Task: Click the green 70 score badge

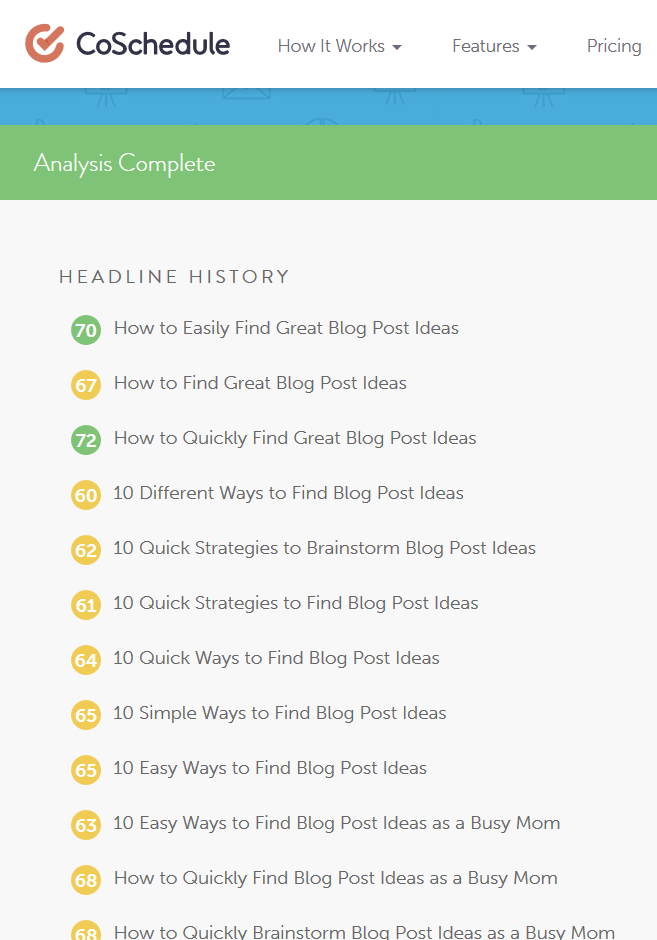Action: pos(86,330)
